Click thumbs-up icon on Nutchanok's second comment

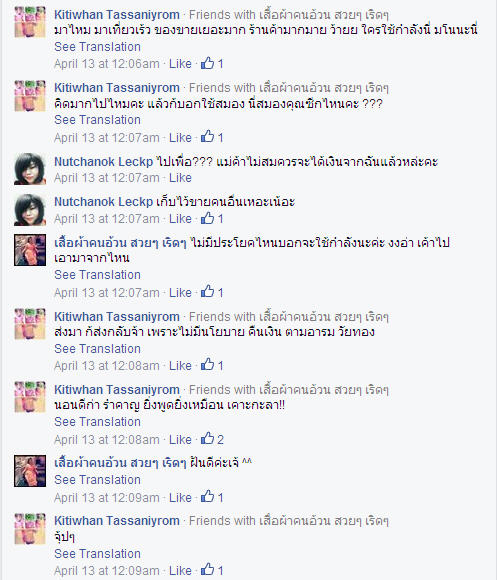pyautogui.click(x=207, y=218)
